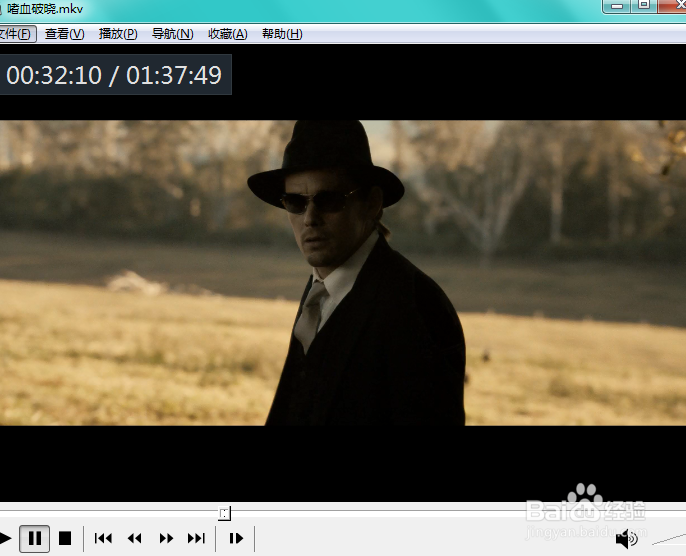Image resolution: width=686 pixels, height=556 pixels.
Task: Open the 播放(P) menu
Action: 118,34
